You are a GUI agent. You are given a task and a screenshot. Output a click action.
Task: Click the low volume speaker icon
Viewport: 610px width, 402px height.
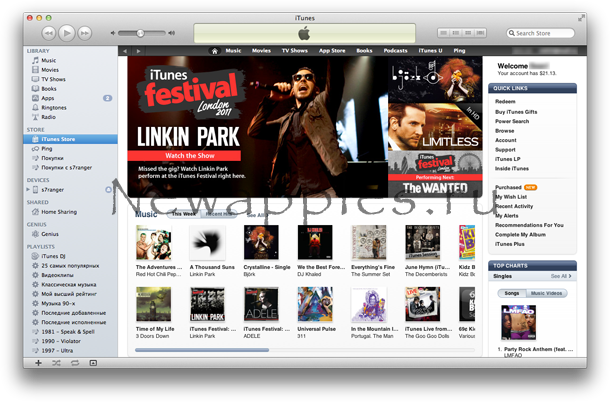coord(113,33)
